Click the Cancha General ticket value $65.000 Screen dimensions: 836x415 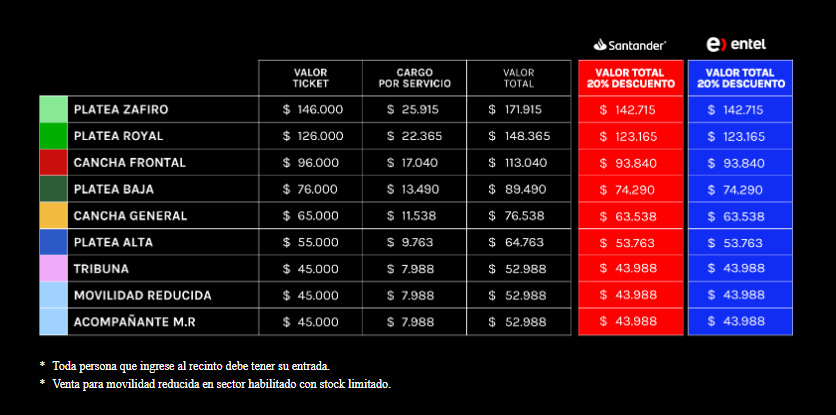coord(313,216)
